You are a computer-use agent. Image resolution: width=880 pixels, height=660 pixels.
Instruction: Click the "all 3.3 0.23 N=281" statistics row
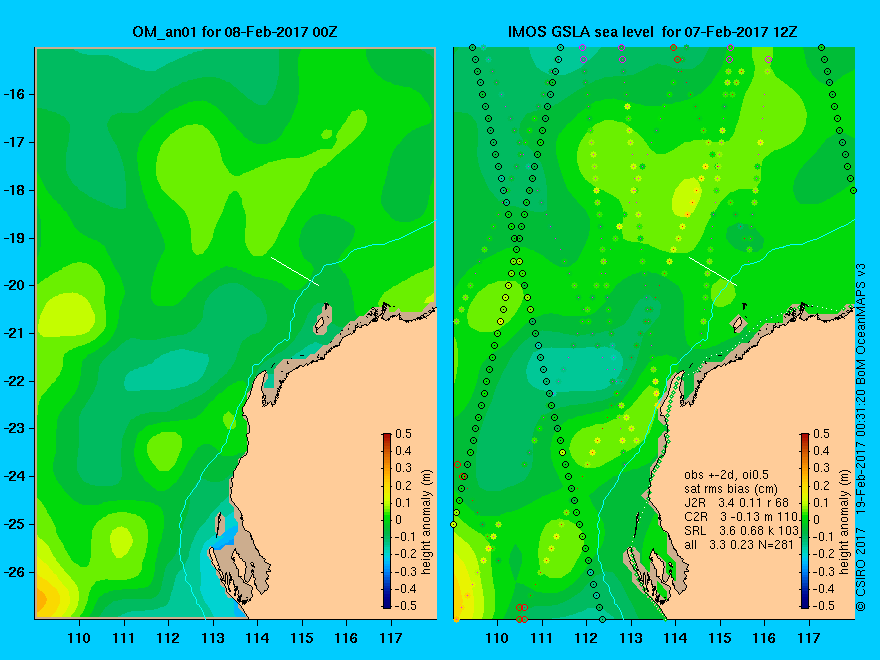point(739,544)
